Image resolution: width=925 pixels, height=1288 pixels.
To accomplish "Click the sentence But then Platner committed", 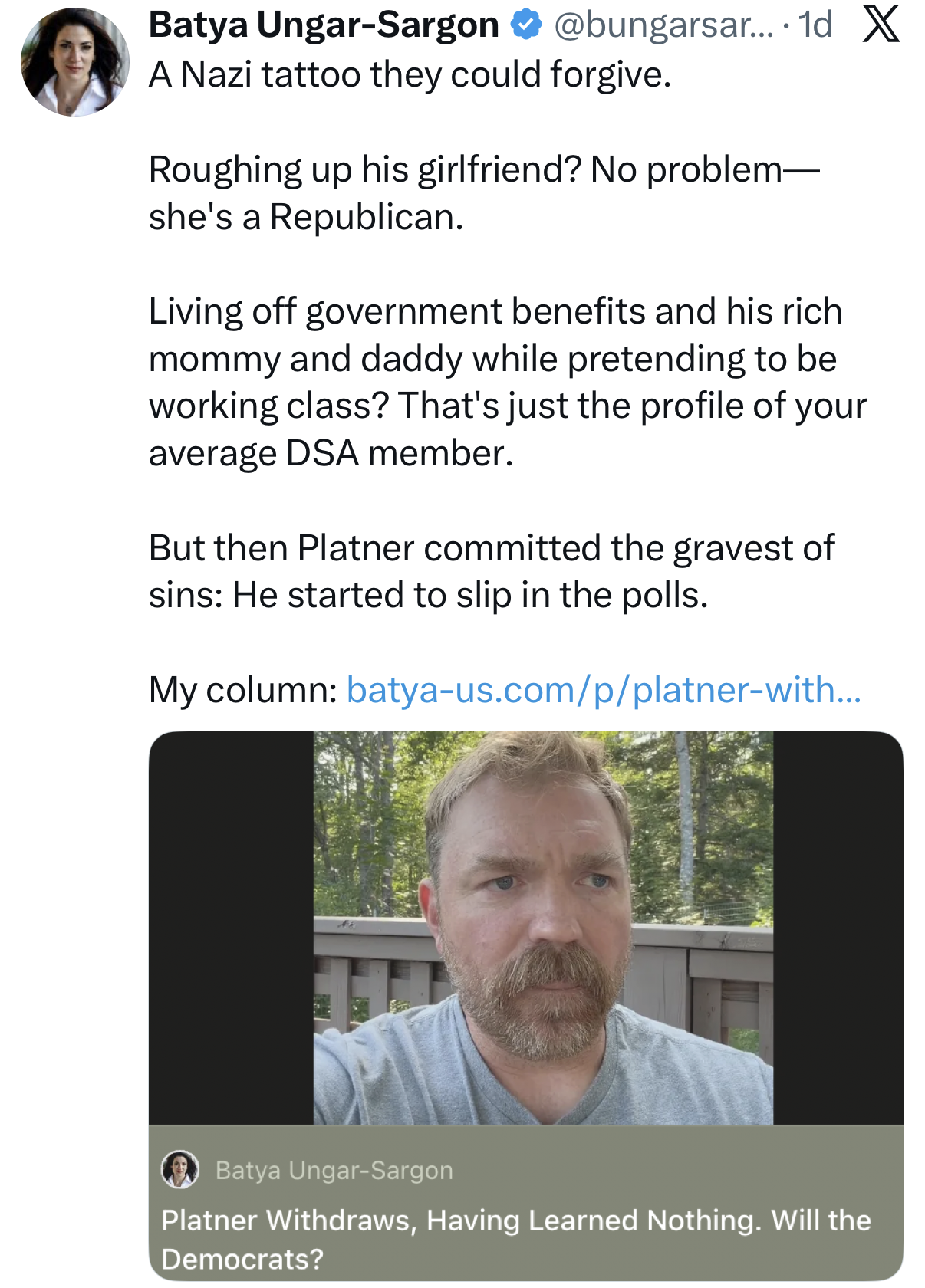I will (x=492, y=571).
